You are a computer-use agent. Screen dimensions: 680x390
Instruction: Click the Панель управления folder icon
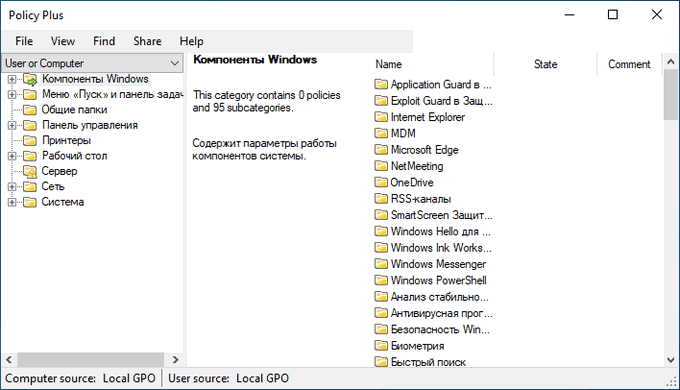click(30, 125)
